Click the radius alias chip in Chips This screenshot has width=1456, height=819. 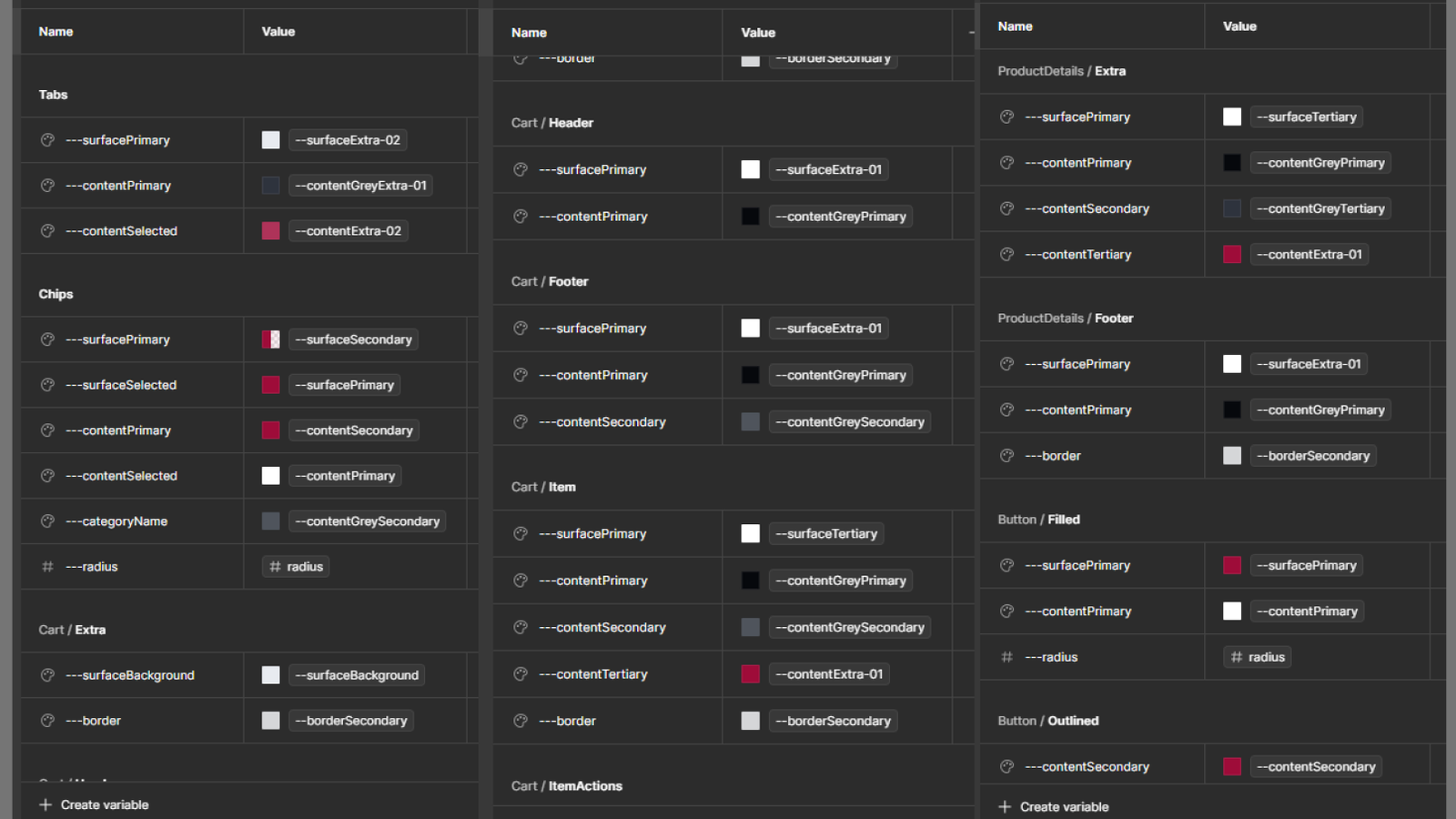coord(296,567)
